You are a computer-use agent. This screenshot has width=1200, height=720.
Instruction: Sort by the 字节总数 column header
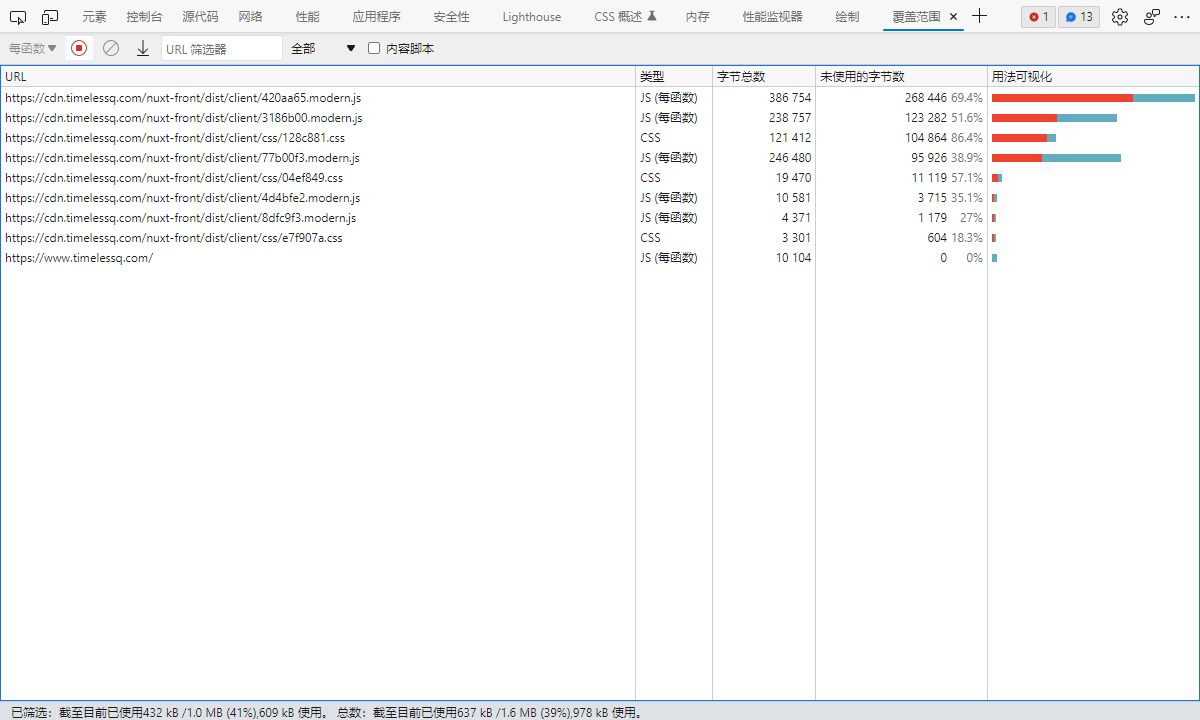pyautogui.click(x=764, y=77)
